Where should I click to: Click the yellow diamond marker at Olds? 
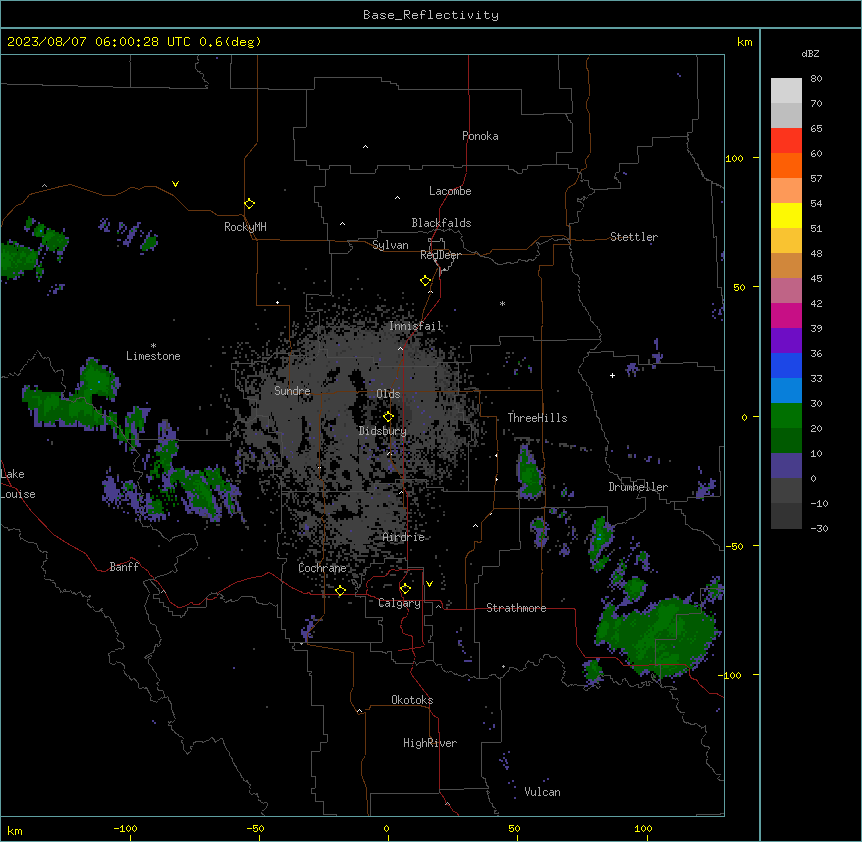(x=388, y=417)
